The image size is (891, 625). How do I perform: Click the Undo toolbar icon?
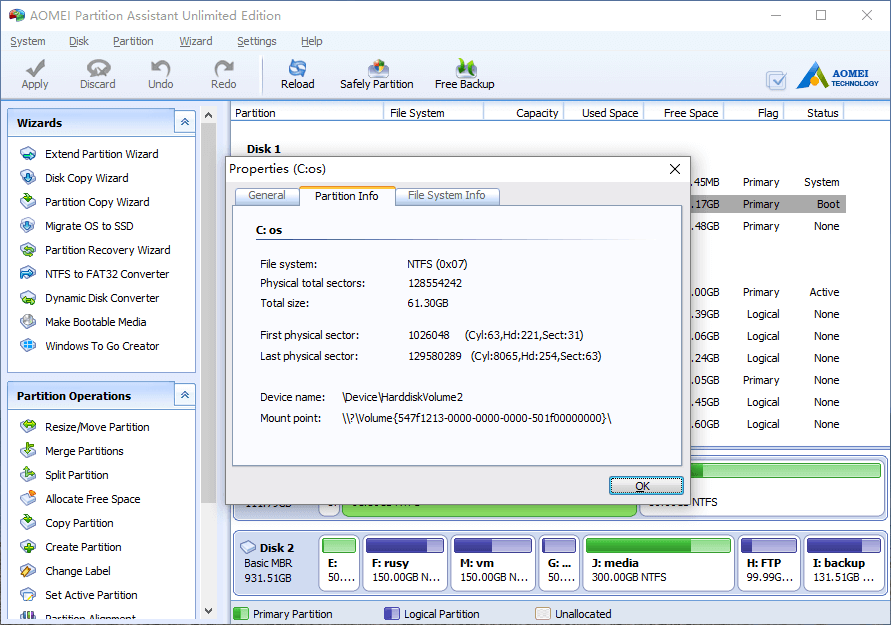160,68
